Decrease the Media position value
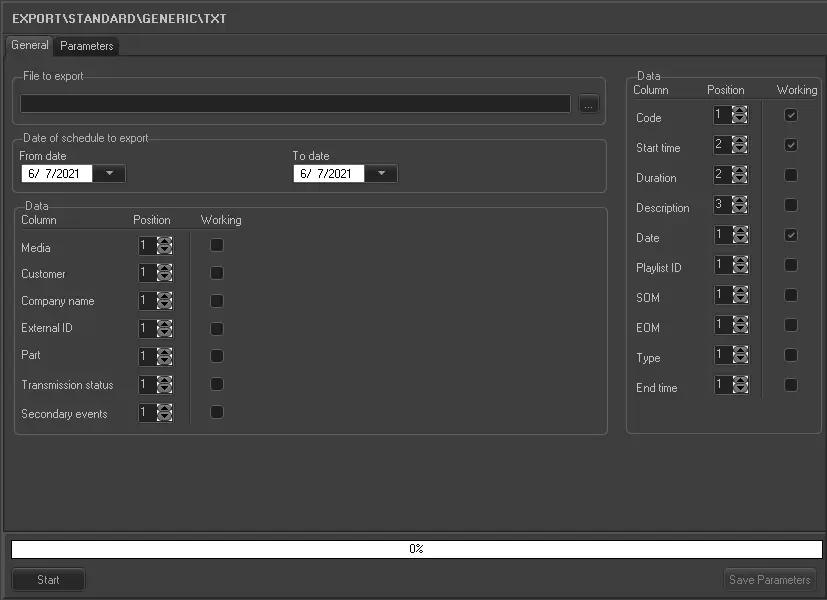Image resolution: width=827 pixels, height=600 pixels. pos(165,250)
